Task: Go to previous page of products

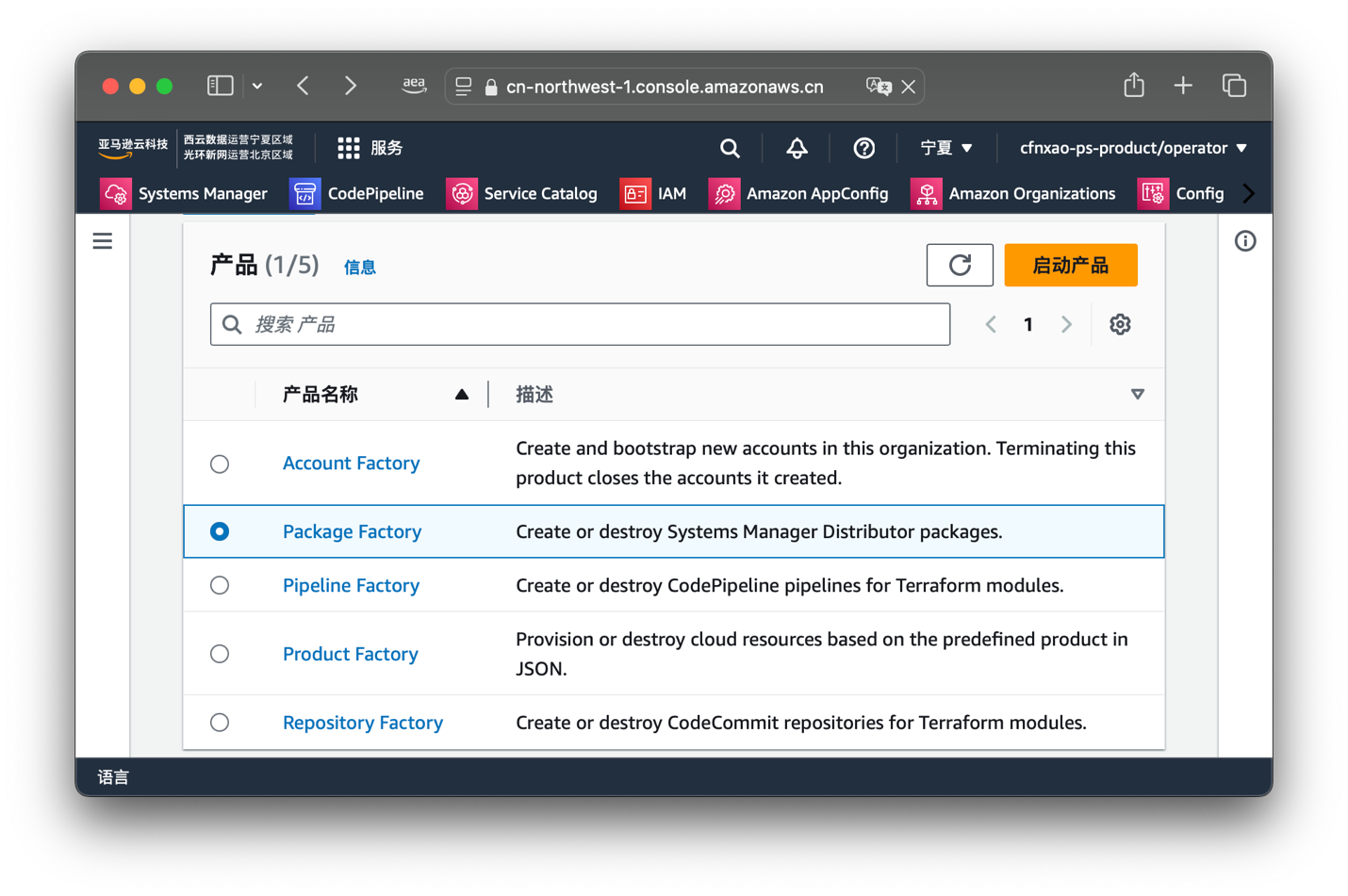Action: coord(991,324)
